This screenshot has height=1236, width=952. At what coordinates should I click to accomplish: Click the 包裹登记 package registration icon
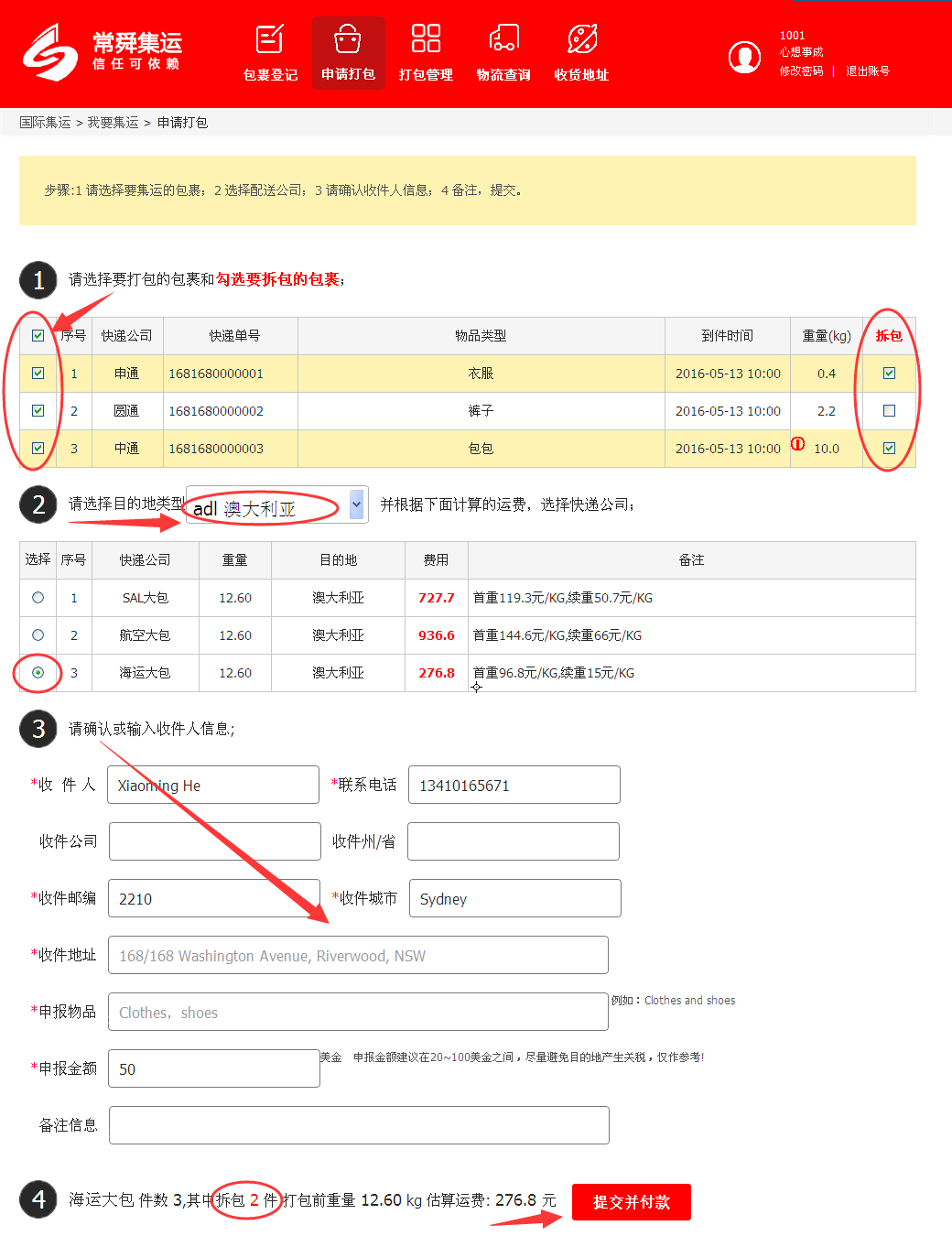click(x=270, y=40)
